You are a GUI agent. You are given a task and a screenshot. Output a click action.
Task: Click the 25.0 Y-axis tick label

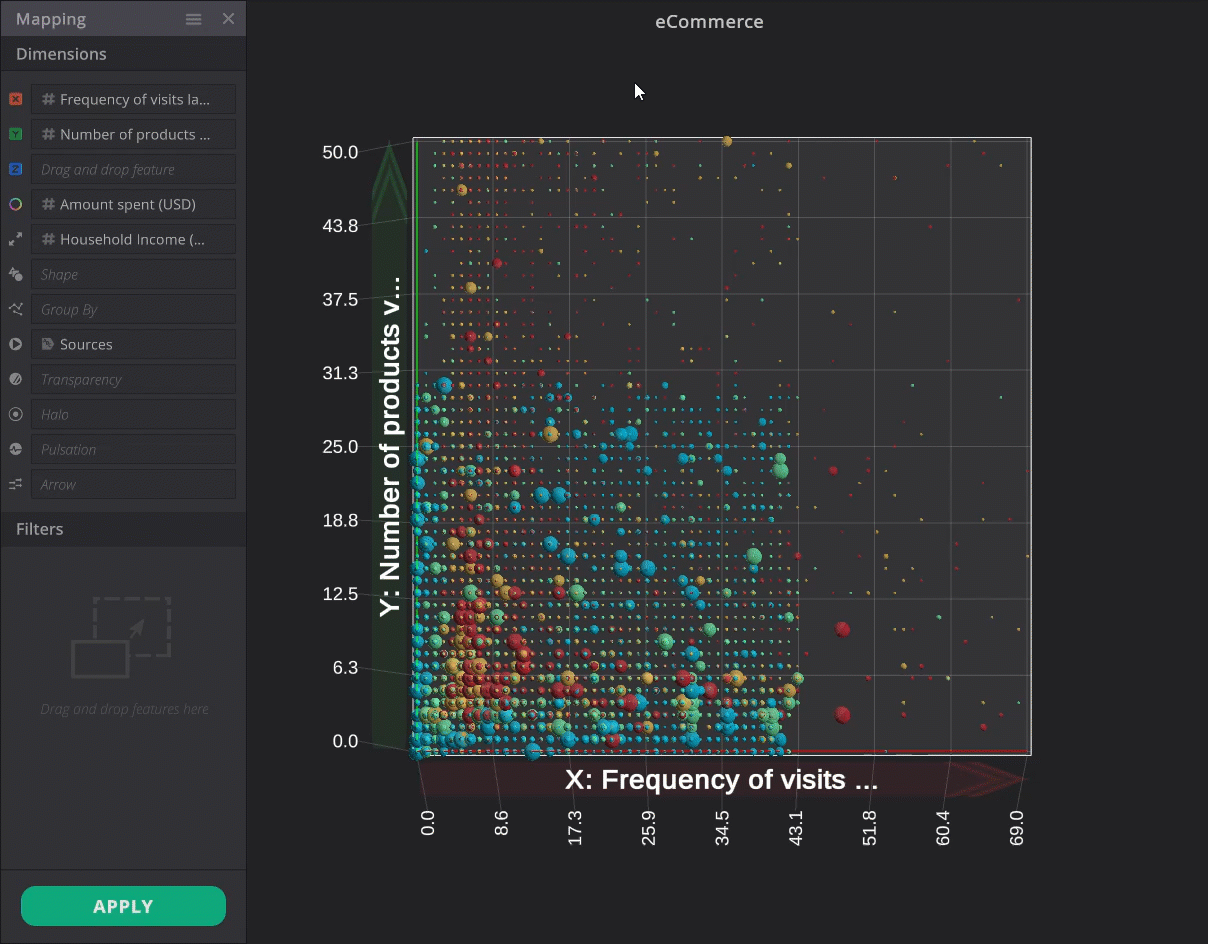click(340, 446)
